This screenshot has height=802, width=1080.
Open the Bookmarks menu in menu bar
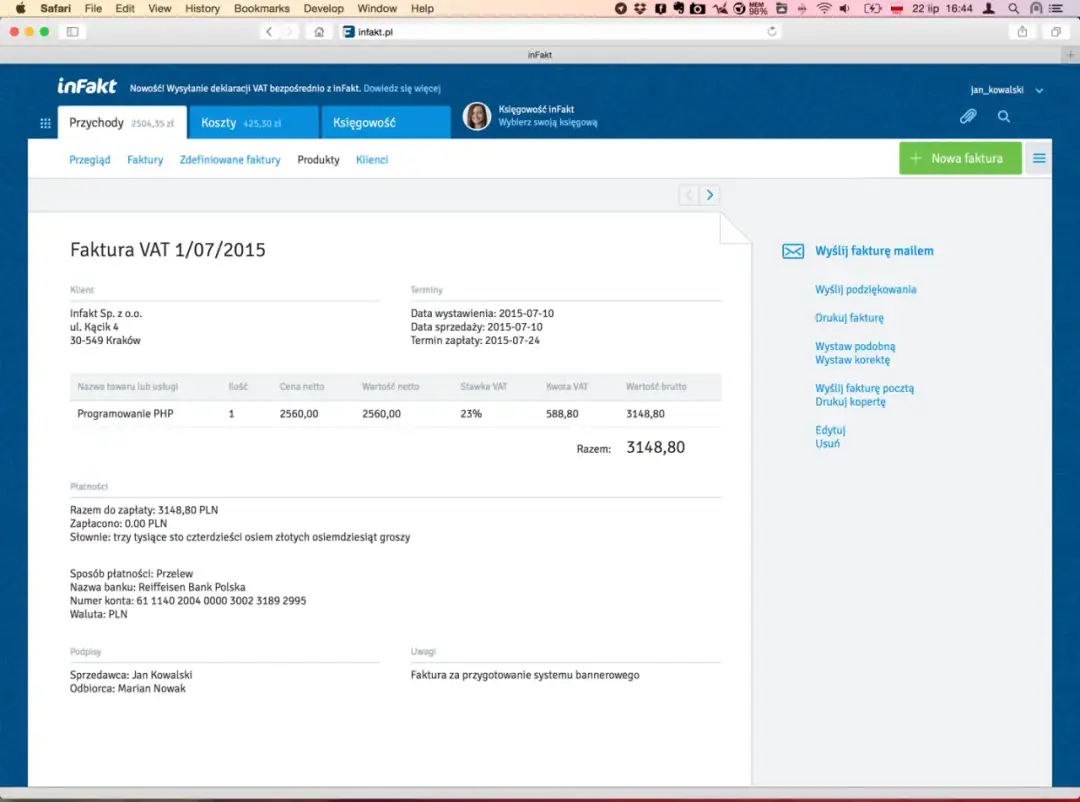coord(261,8)
